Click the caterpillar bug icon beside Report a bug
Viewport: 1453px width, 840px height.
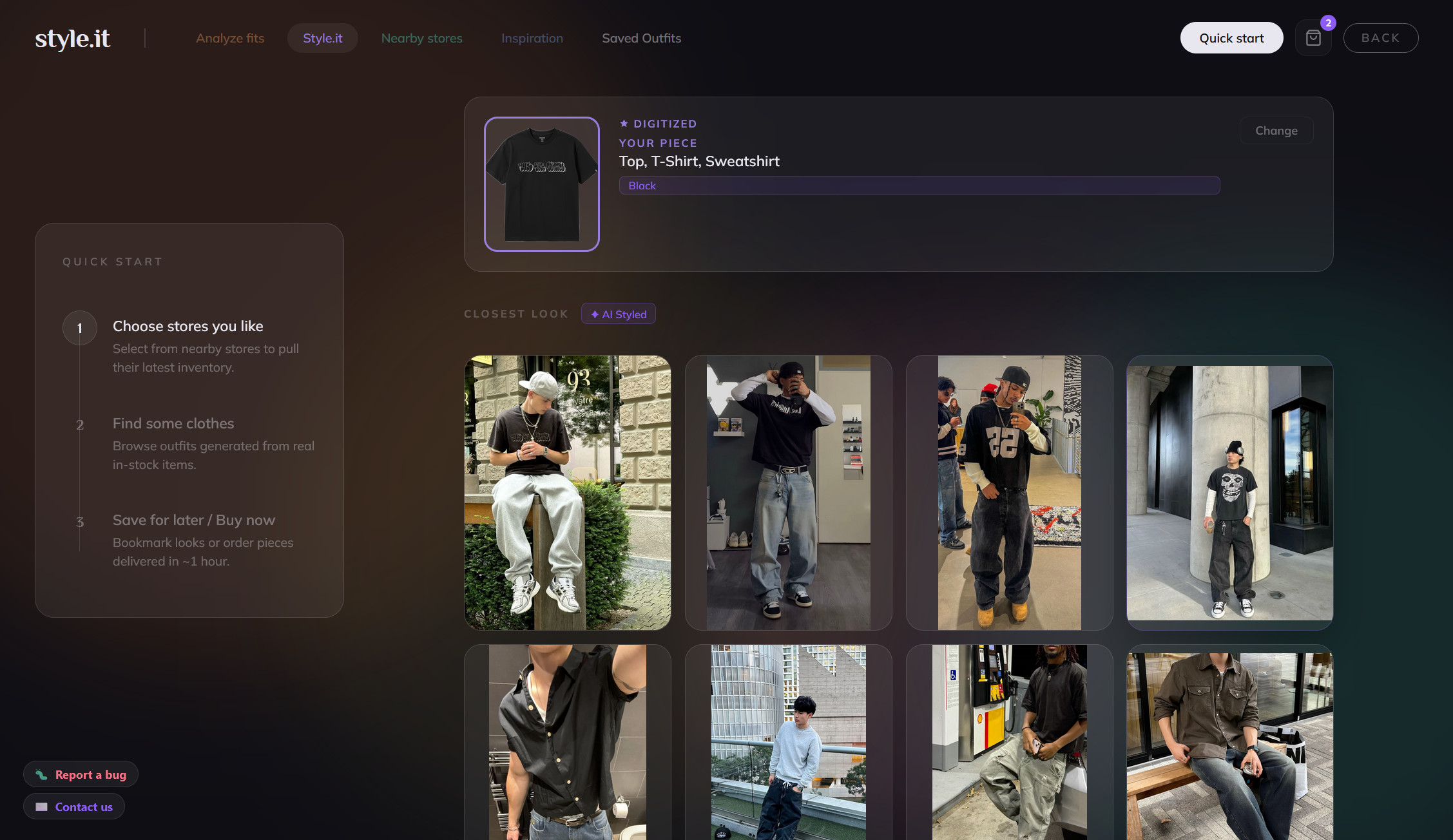point(41,774)
